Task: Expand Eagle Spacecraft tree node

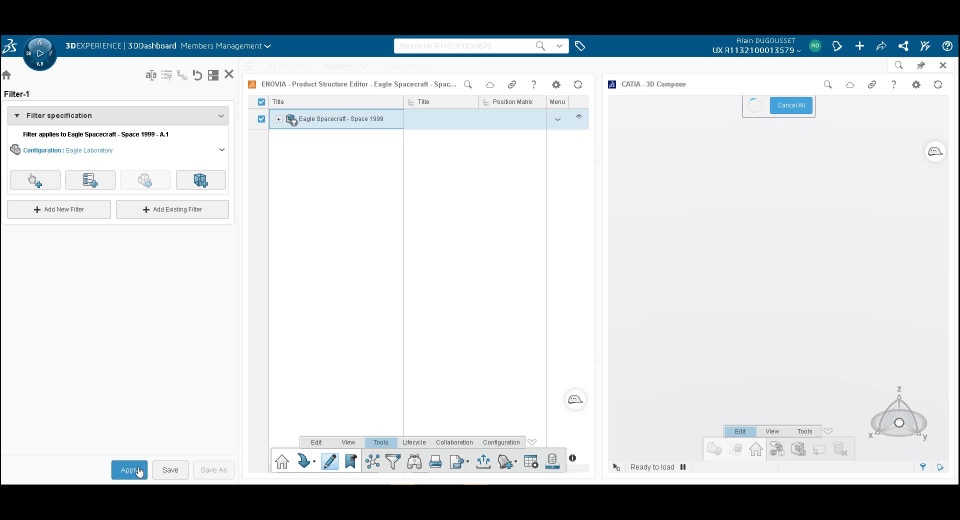Action: 279,119
